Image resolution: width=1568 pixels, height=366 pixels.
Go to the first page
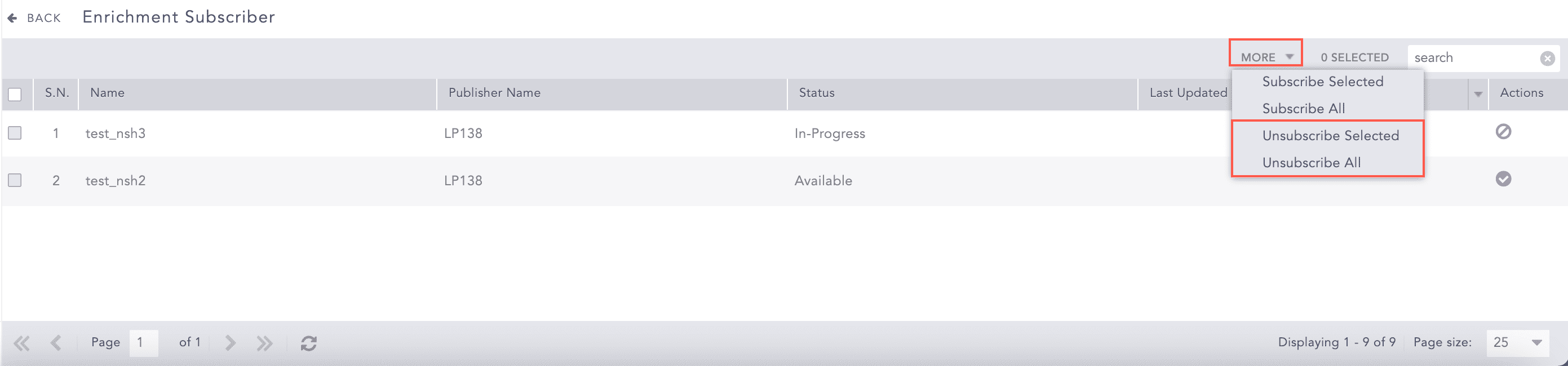[22, 343]
